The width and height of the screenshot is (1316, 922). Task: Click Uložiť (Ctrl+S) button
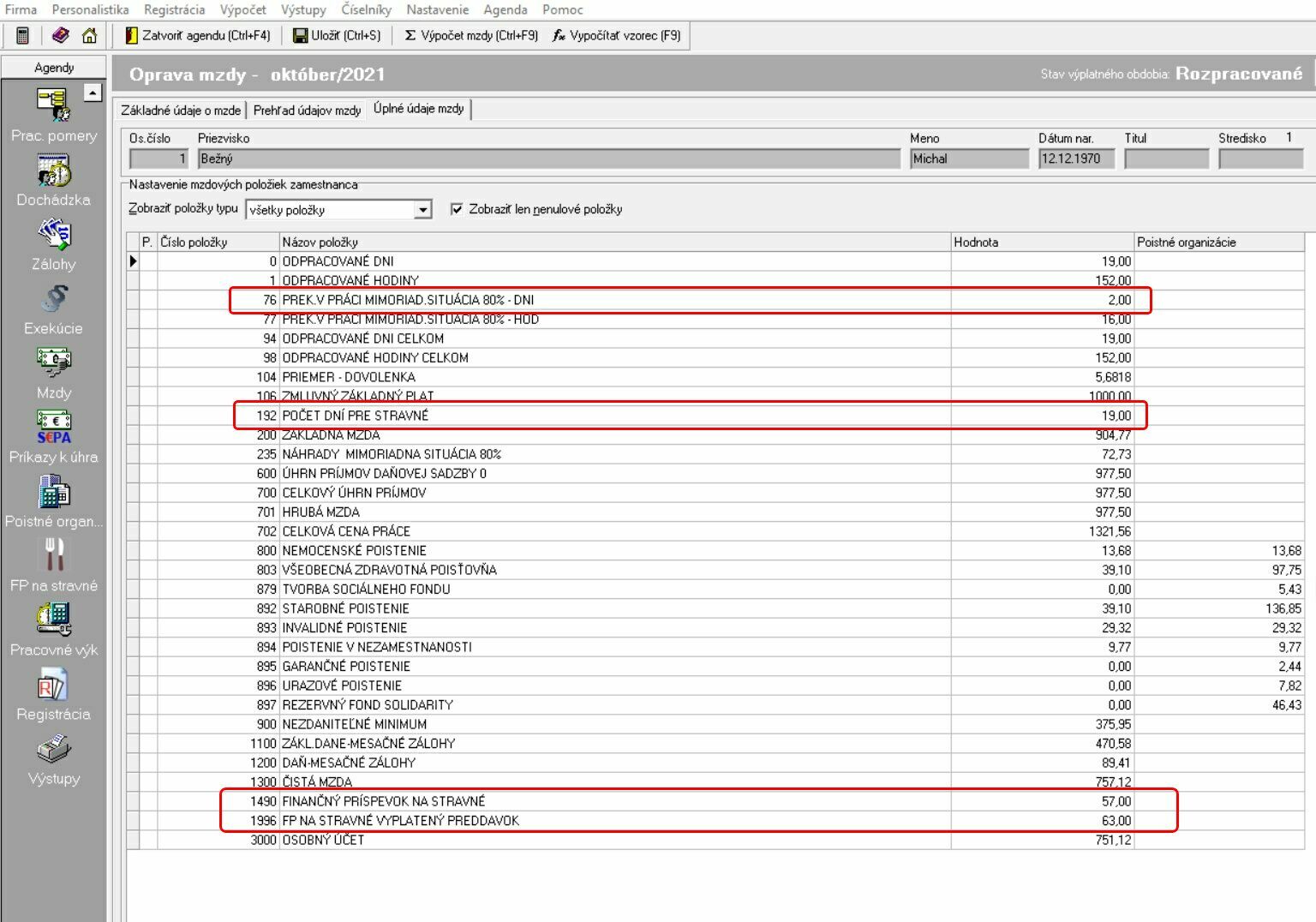[x=337, y=36]
